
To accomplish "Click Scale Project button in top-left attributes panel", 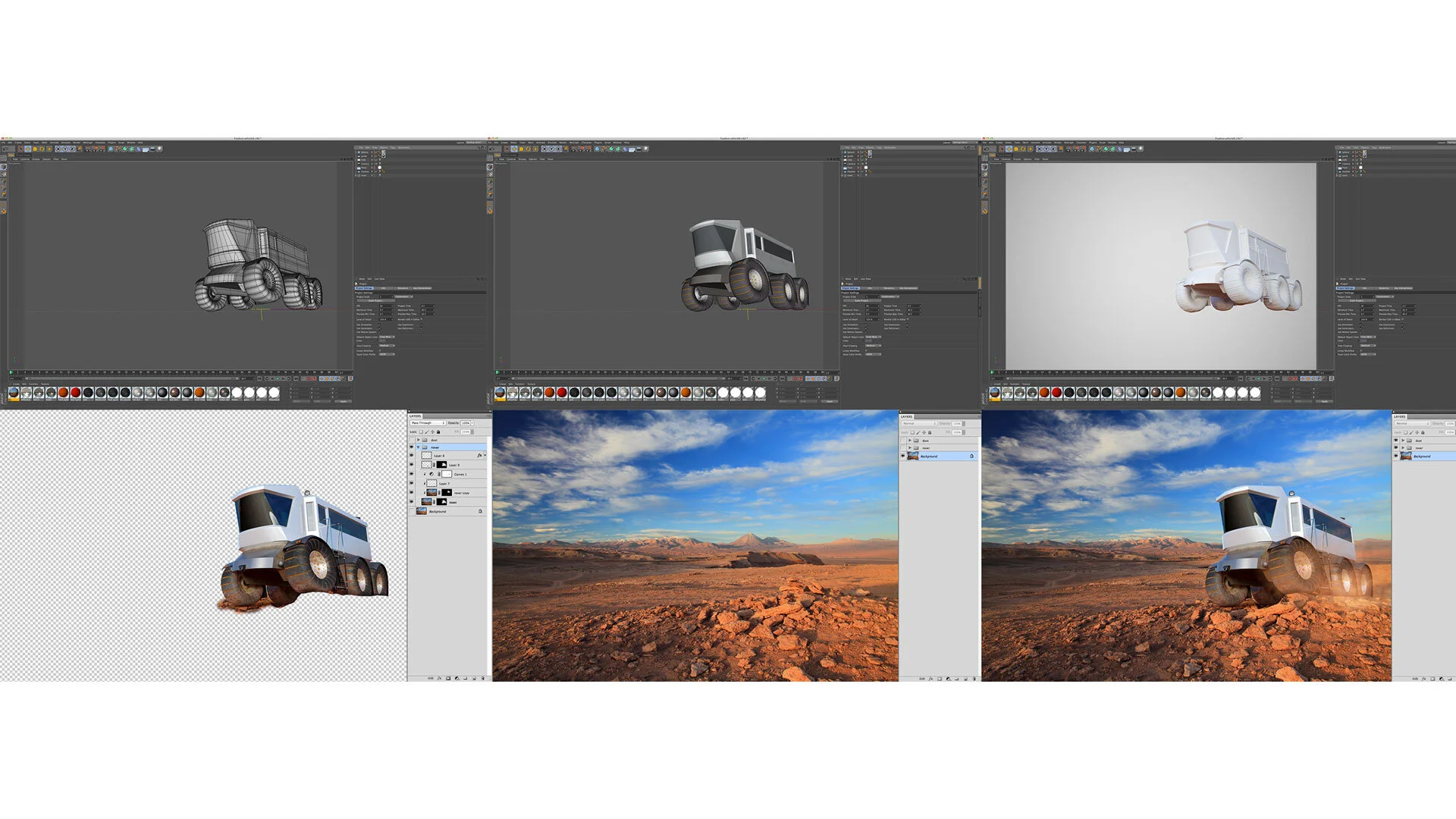I will [x=376, y=300].
